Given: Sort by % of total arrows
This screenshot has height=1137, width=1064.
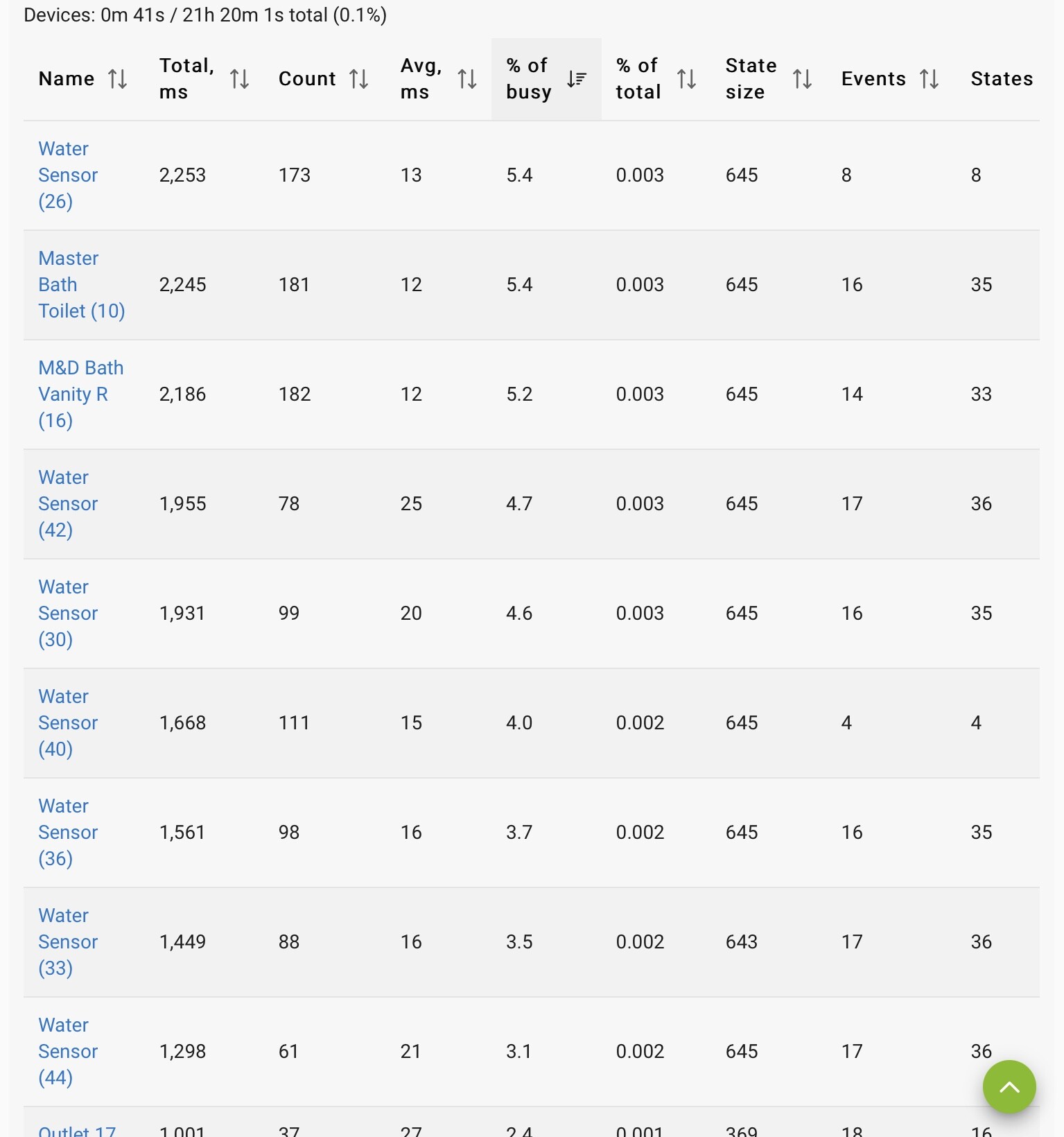Looking at the screenshot, I should [686, 79].
